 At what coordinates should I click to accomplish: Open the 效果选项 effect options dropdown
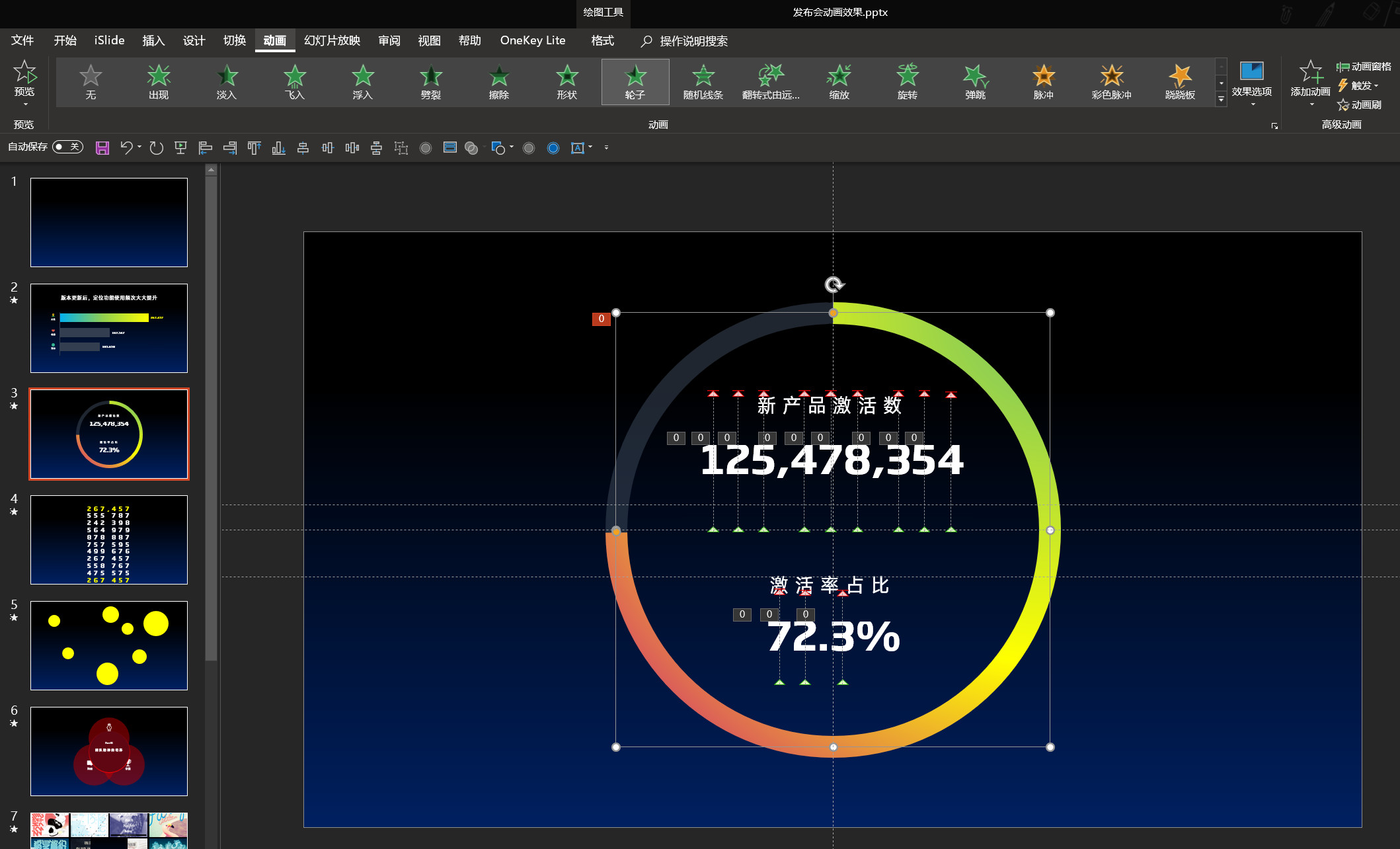point(1252,84)
